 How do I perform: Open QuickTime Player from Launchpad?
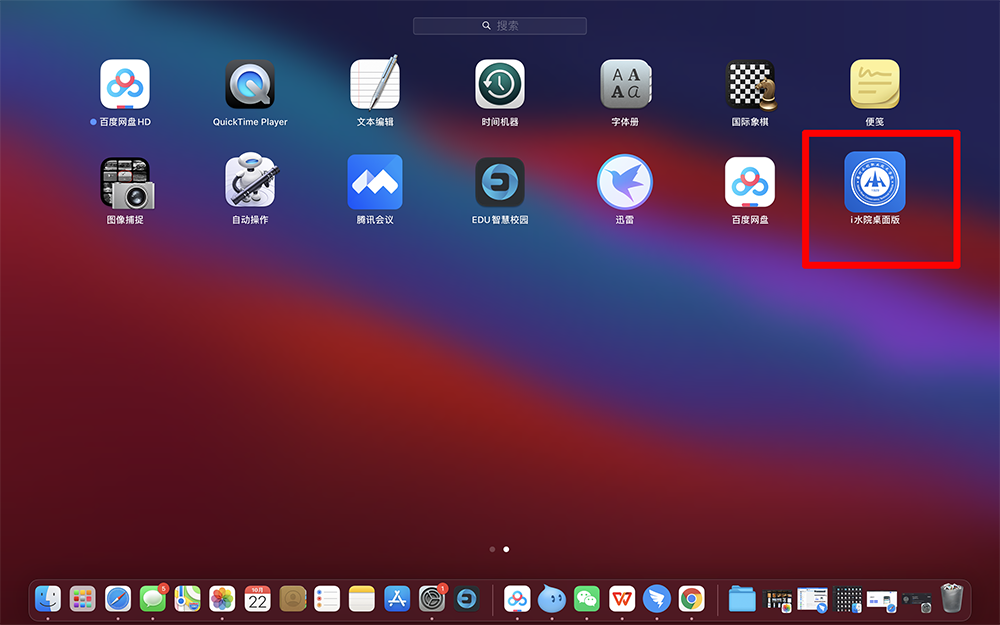point(250,85)
